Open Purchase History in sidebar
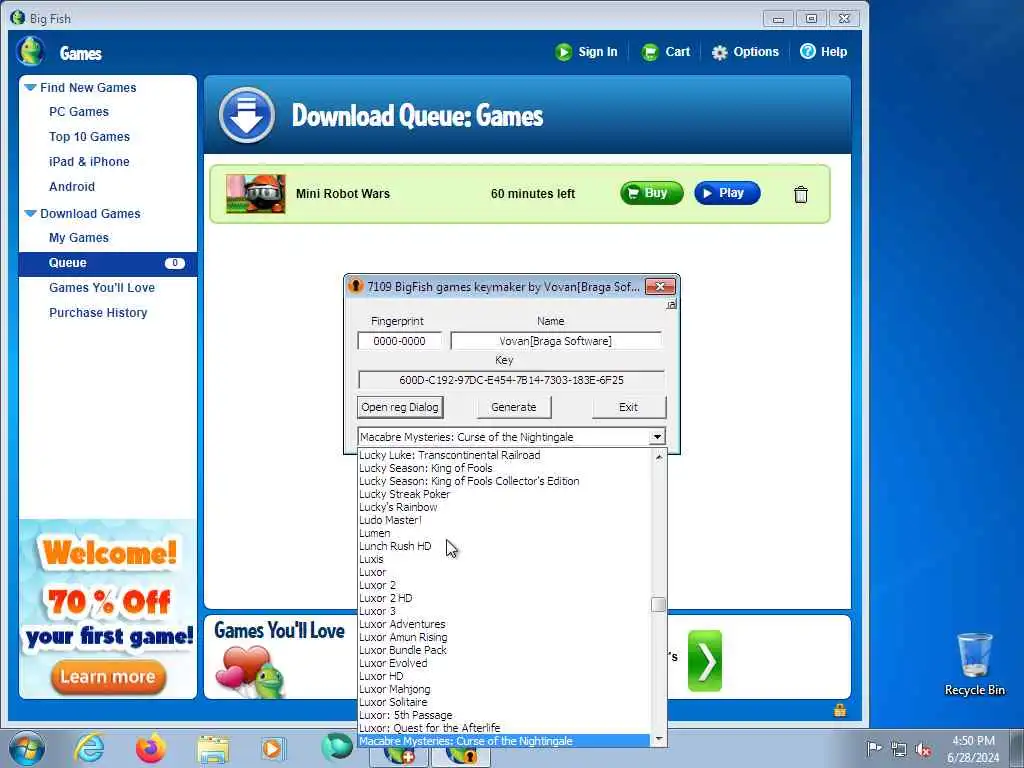Image resolution: width=1024 pixels, height=768 pixels. (x=98, y=313)
